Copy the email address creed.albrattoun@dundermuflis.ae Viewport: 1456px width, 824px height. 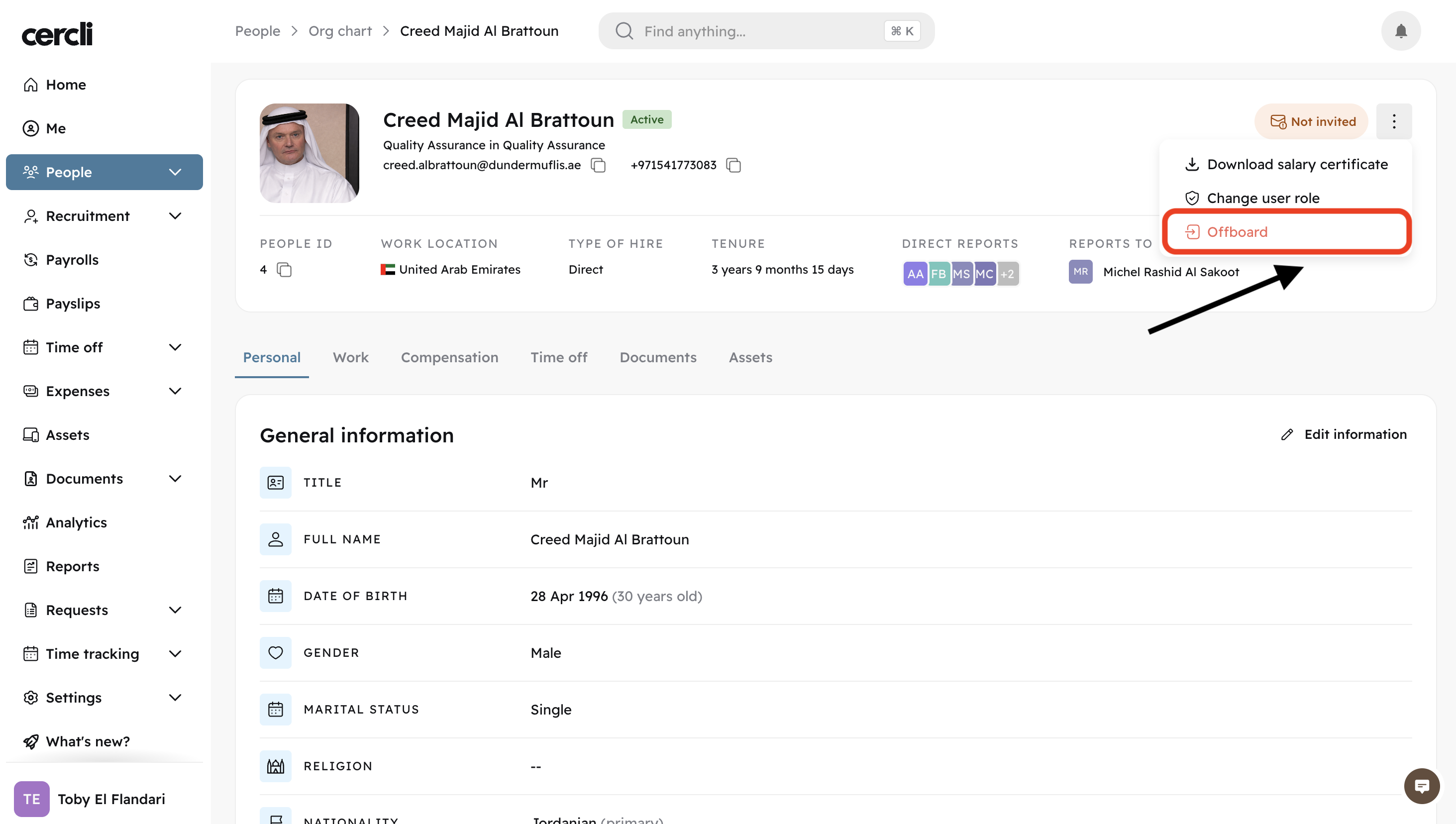(598, 165)
